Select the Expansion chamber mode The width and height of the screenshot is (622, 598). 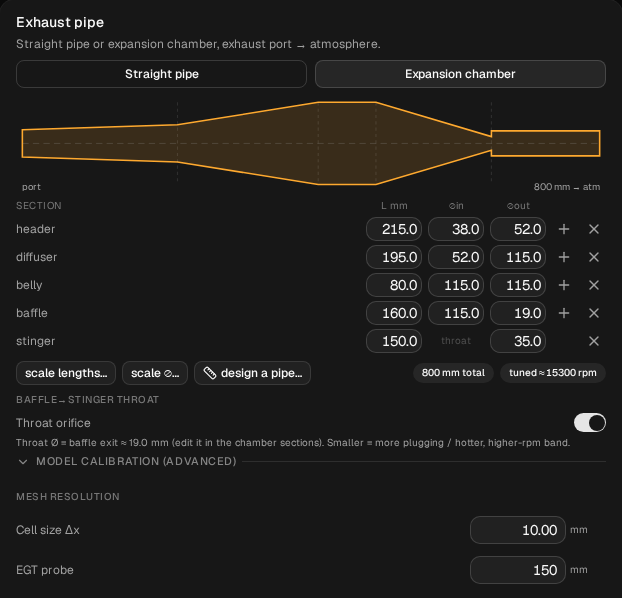tap(460, 74)
